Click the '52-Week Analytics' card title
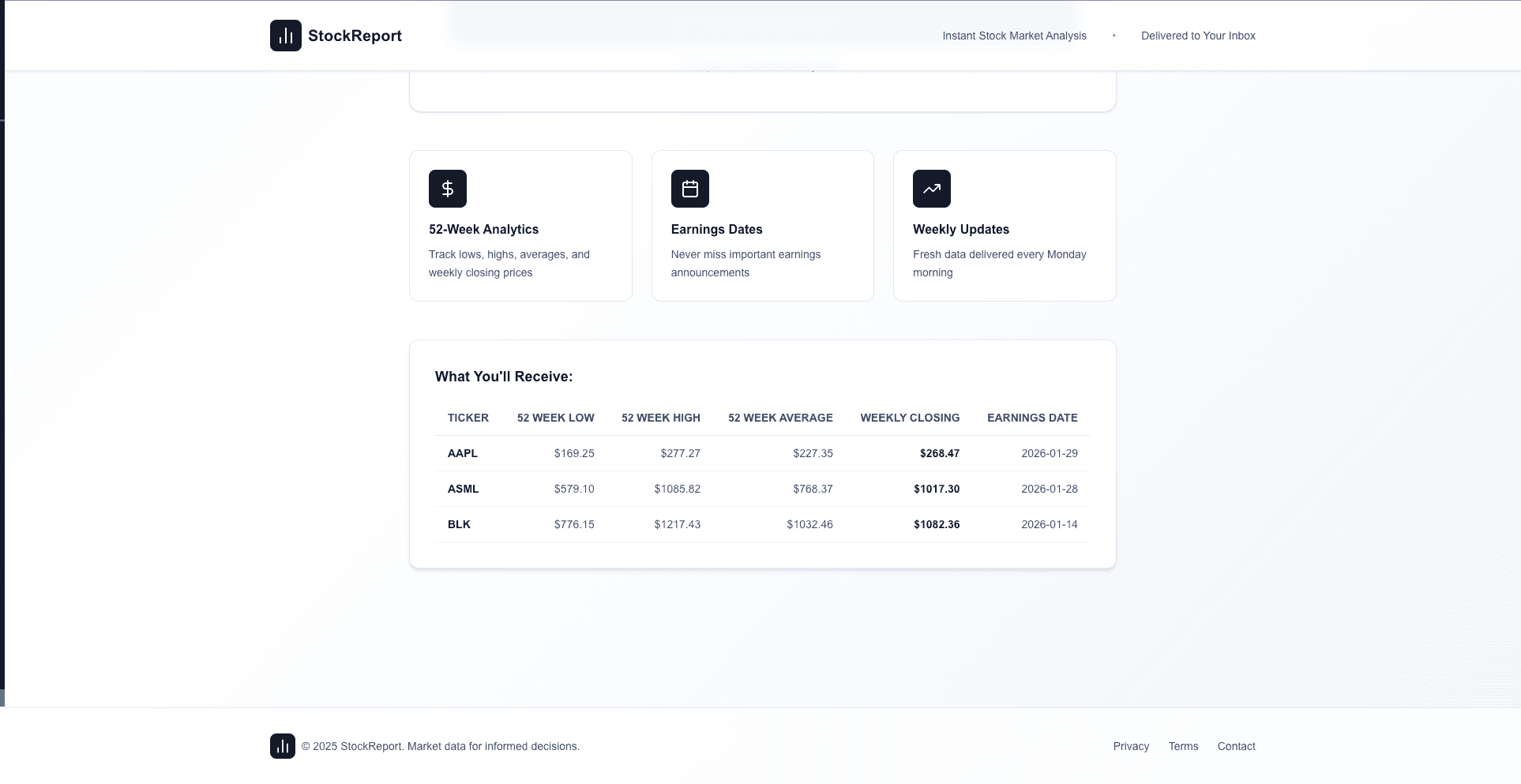The image size is (1521, 784). (483, 229)
